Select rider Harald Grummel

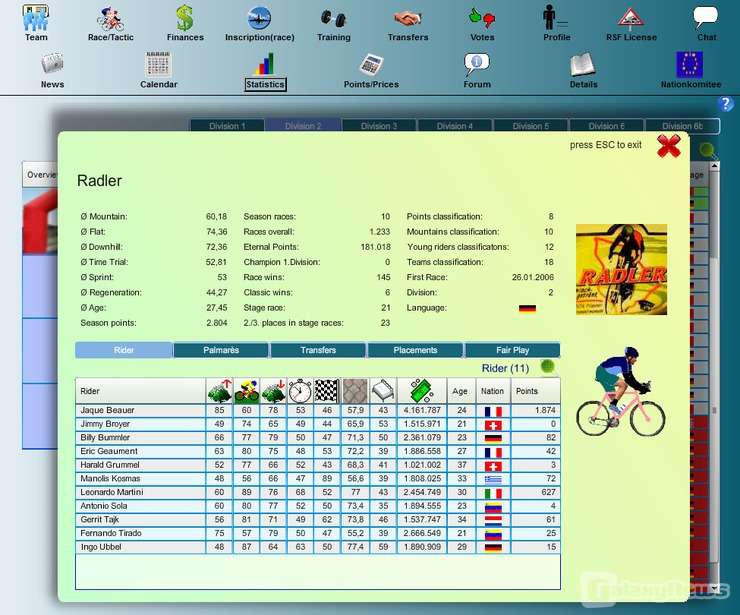pyautogui.click(x=318, y=465)
